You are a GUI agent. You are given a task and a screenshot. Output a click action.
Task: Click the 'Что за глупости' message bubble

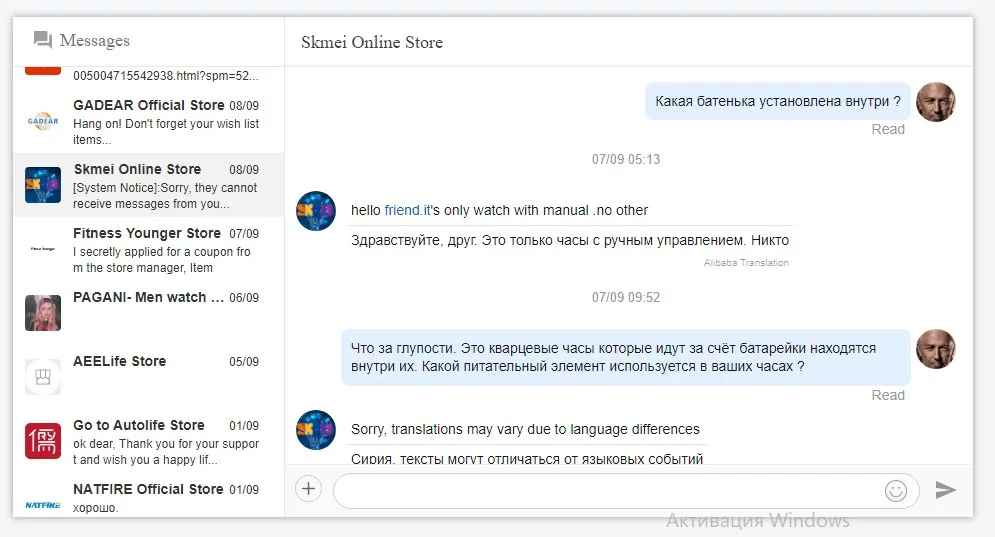(x=626, y=357)
